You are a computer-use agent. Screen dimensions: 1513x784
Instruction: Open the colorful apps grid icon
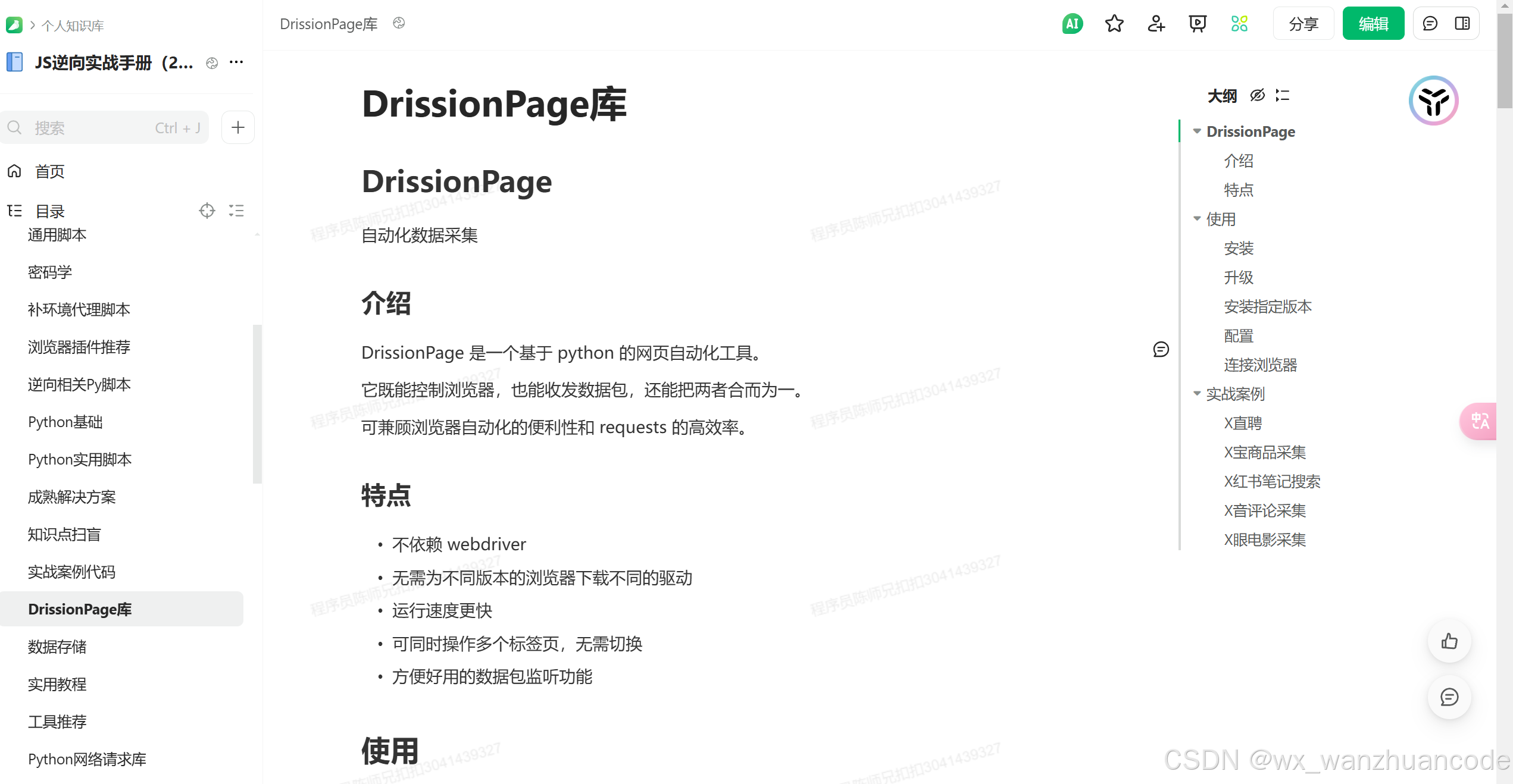1239,24
